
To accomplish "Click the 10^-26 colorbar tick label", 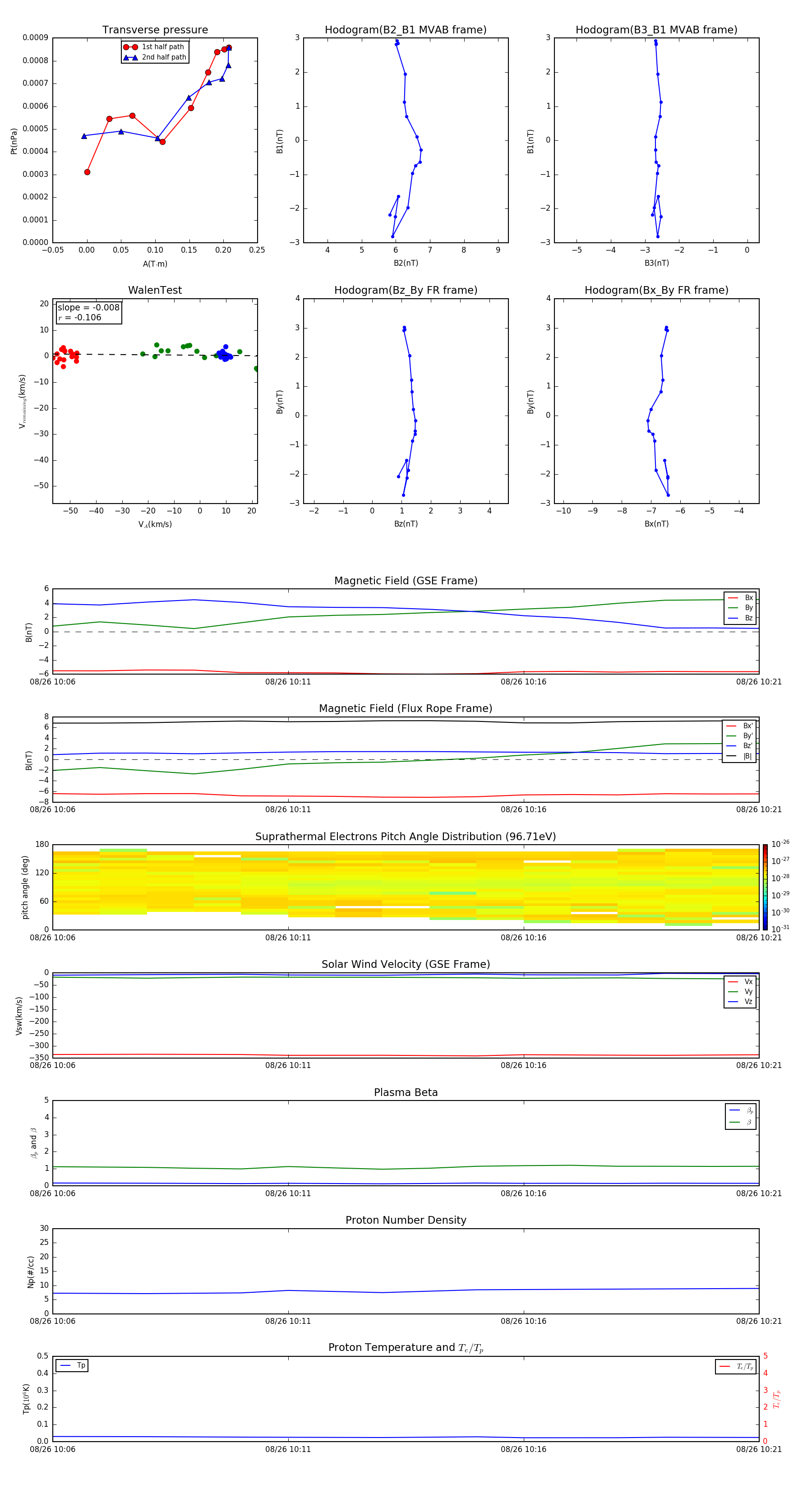I will [x=780, y=844].
